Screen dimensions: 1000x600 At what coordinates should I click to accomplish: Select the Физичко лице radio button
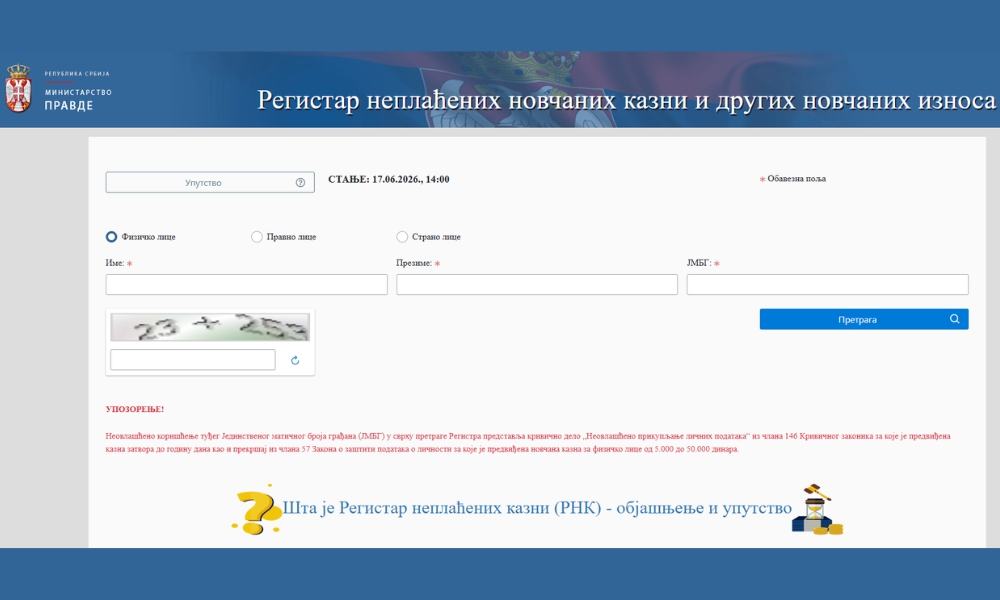tap(111, 237)
